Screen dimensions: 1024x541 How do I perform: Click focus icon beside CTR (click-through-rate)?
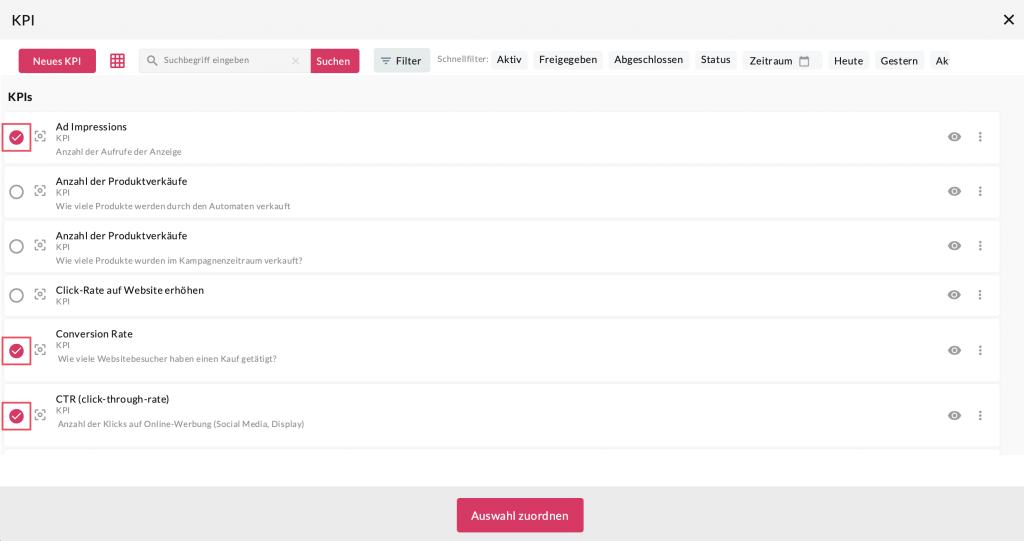point(40,415)
